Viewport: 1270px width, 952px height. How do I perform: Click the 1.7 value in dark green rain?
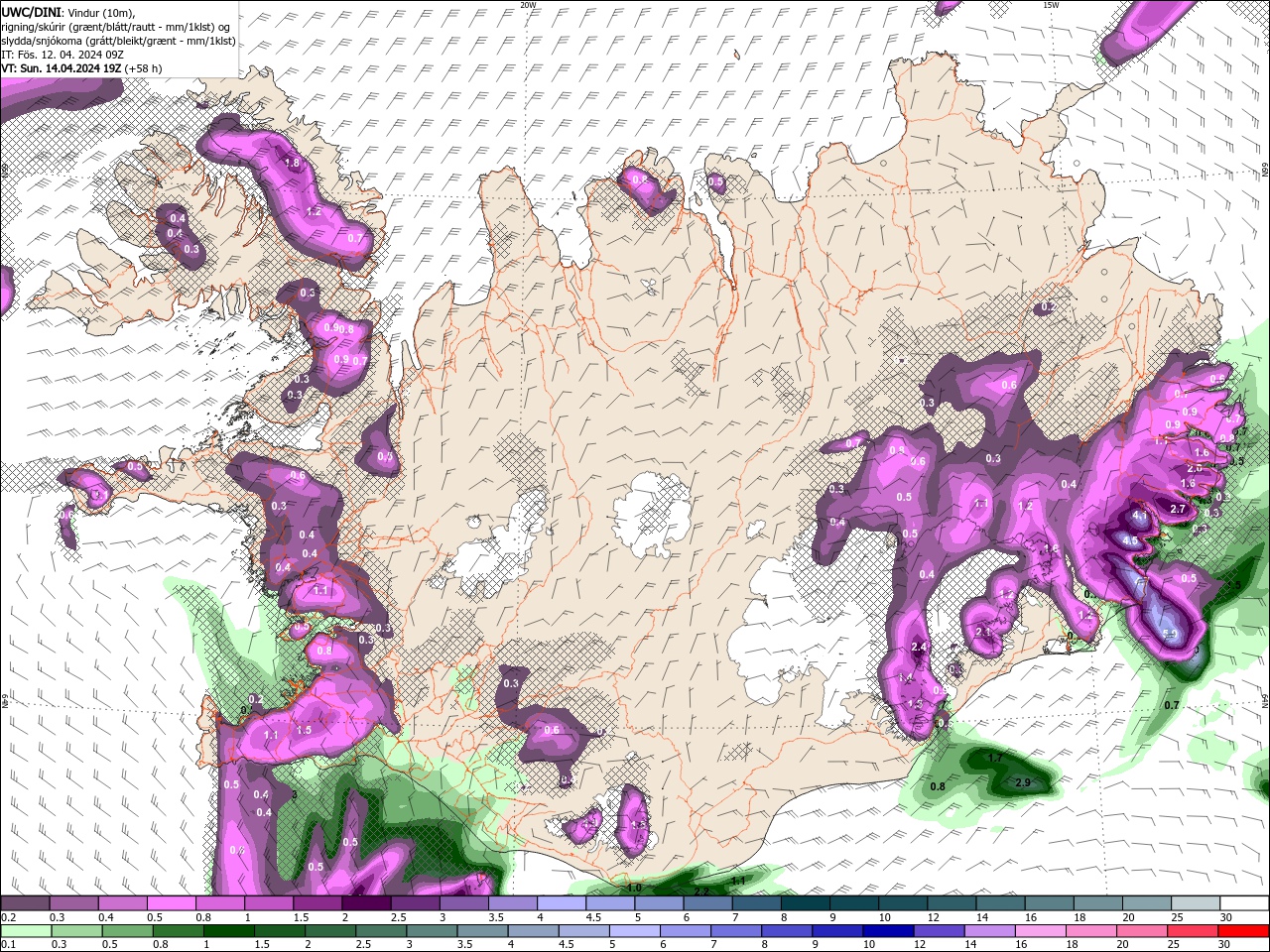coord(996,758)
